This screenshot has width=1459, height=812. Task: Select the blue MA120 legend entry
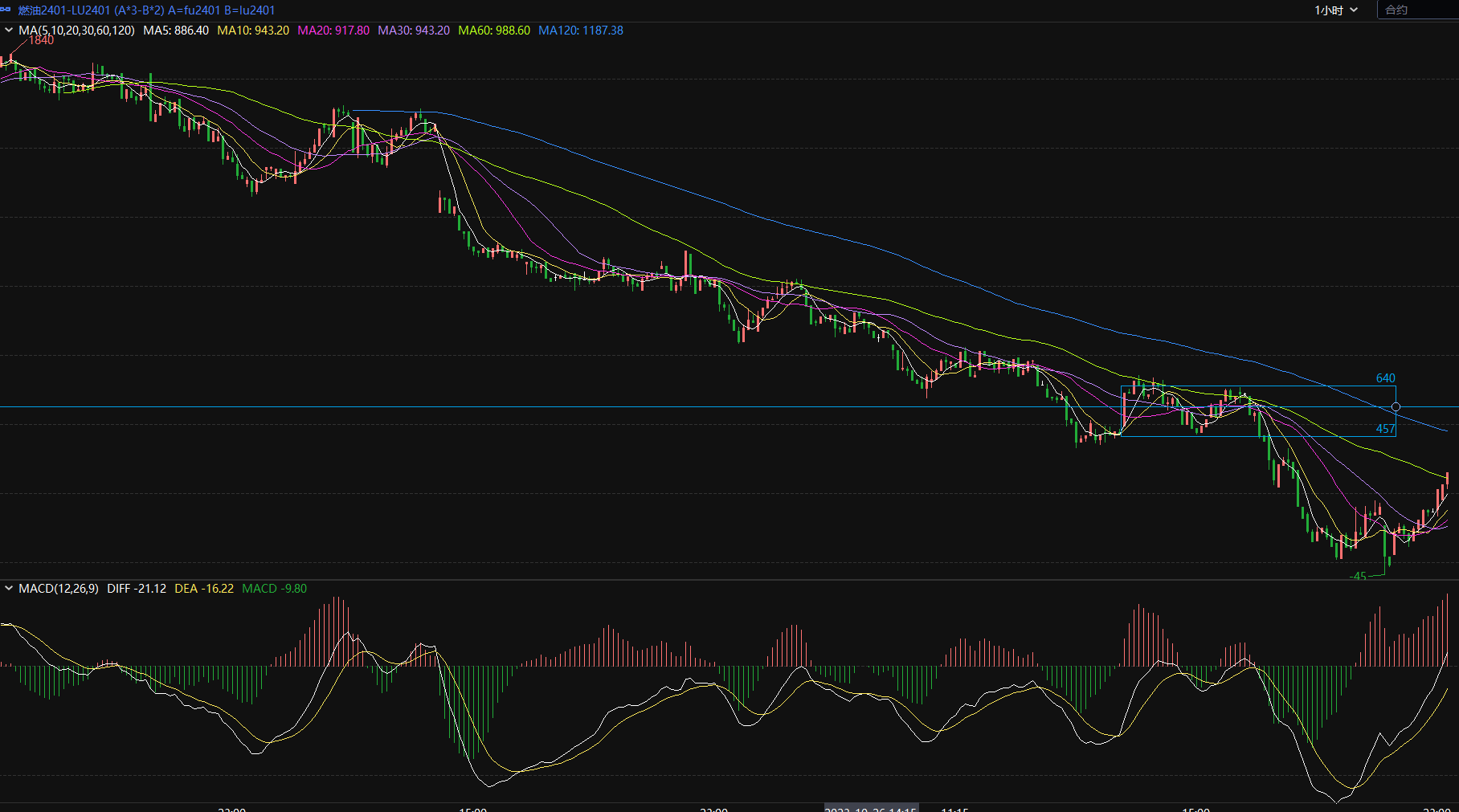[x=581, y=31]
